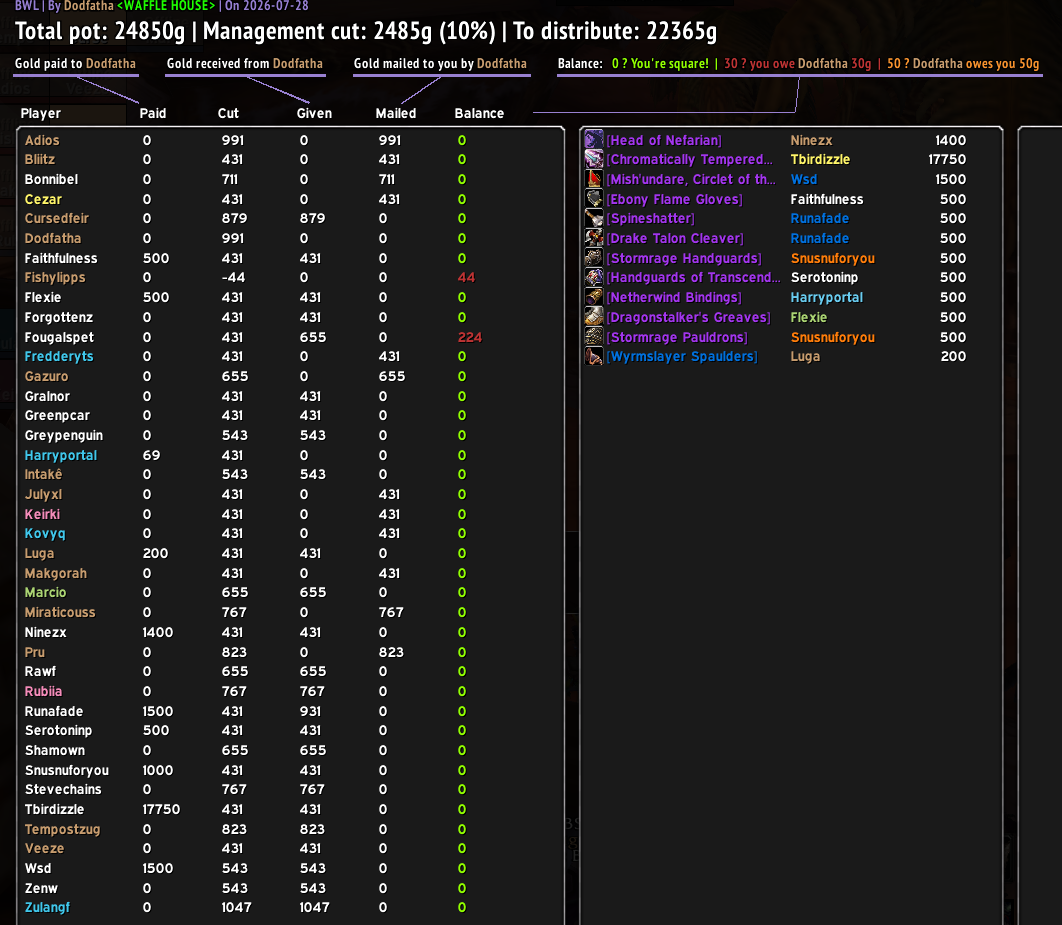Open the [Chromatically Tempered...] item link
This screenshot has height=925, width=1062.
pyautogui.click(x=689, y=160)
